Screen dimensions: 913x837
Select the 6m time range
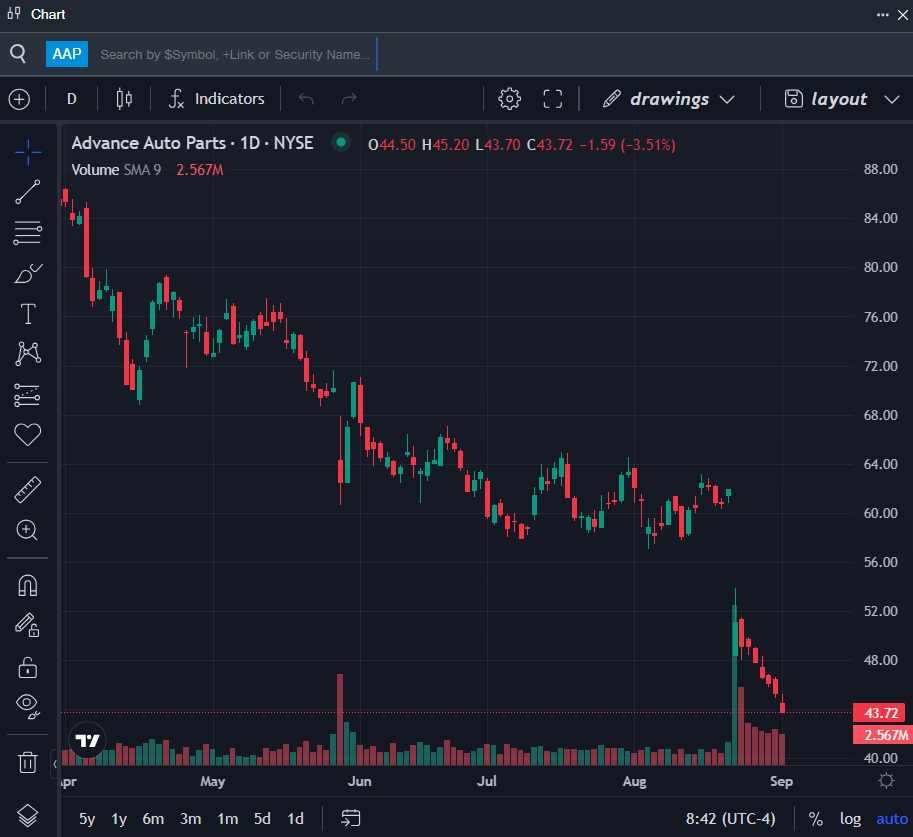tap(153, 819)
